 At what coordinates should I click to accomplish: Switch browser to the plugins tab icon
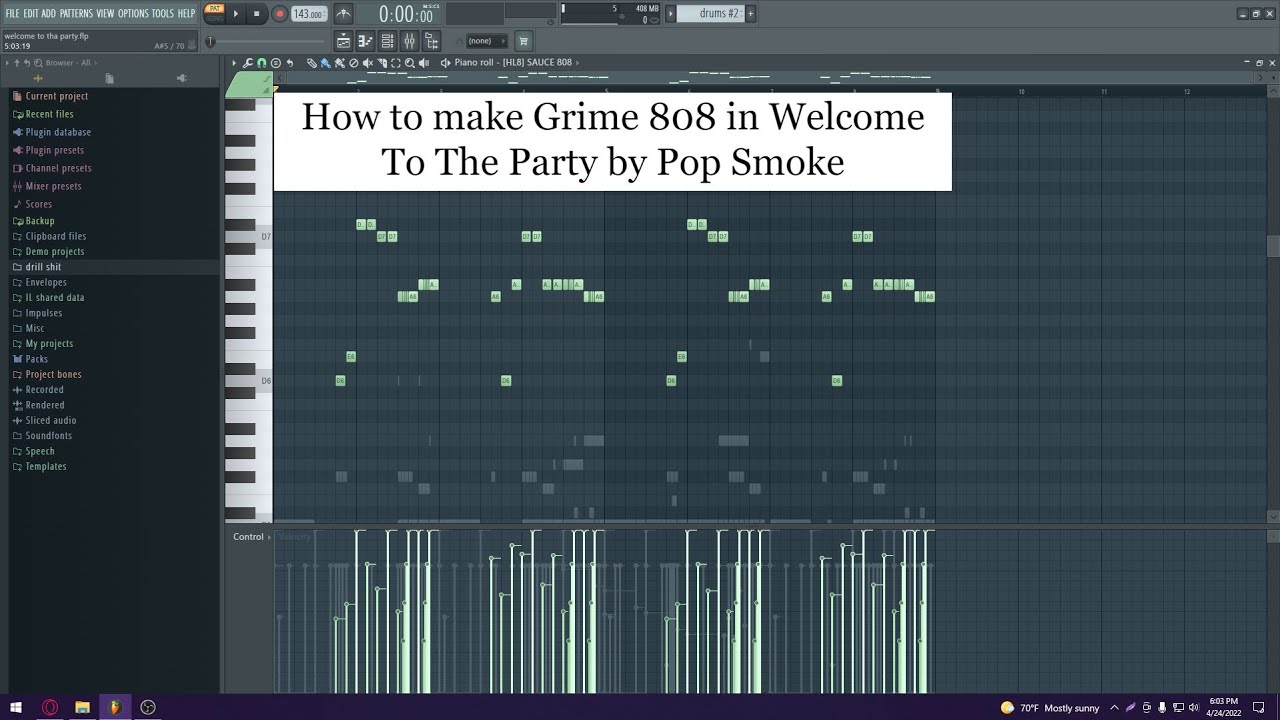pos(181,79)
